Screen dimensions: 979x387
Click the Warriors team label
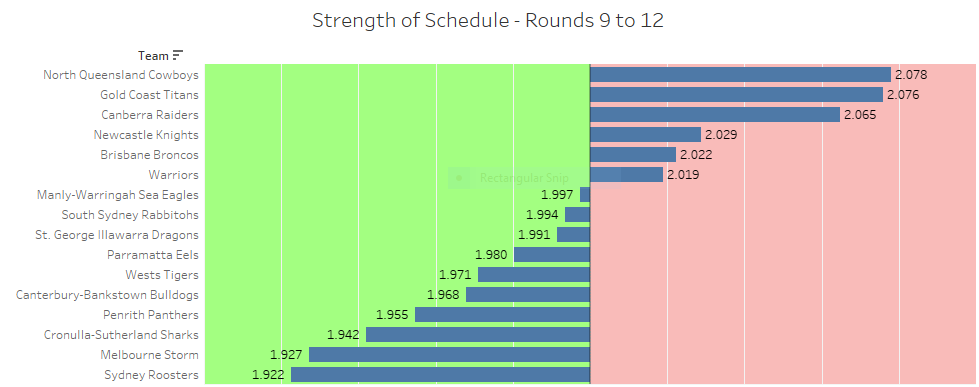pyautogui.click(x=174, y=175)
